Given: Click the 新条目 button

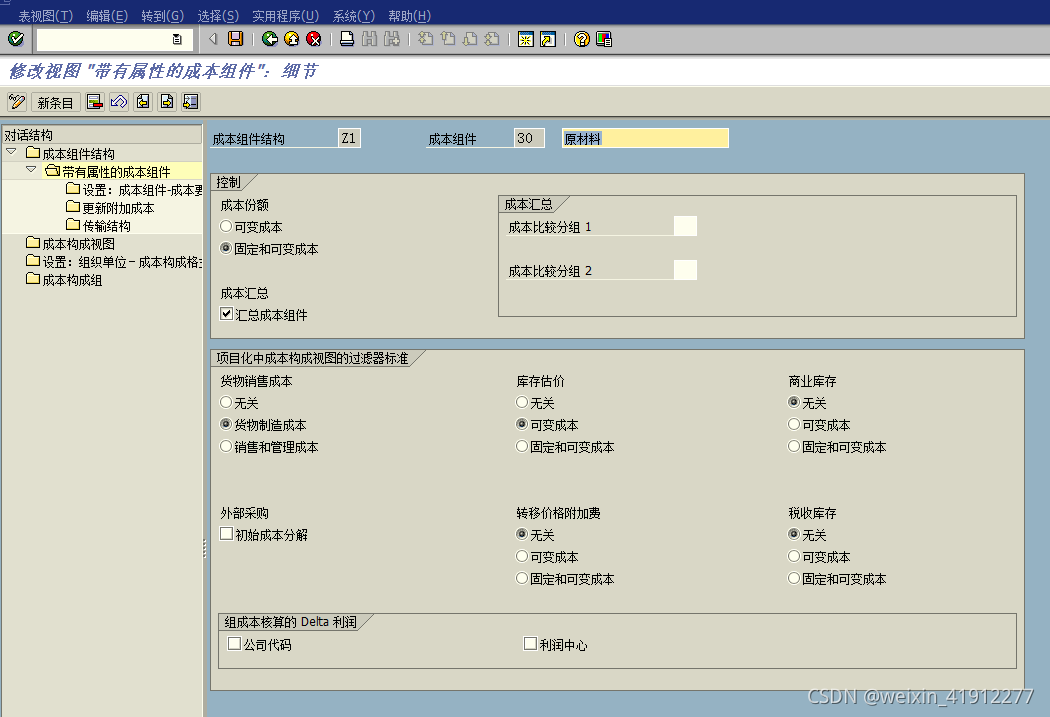Looking at the screenshot, I should coord(55,102).
